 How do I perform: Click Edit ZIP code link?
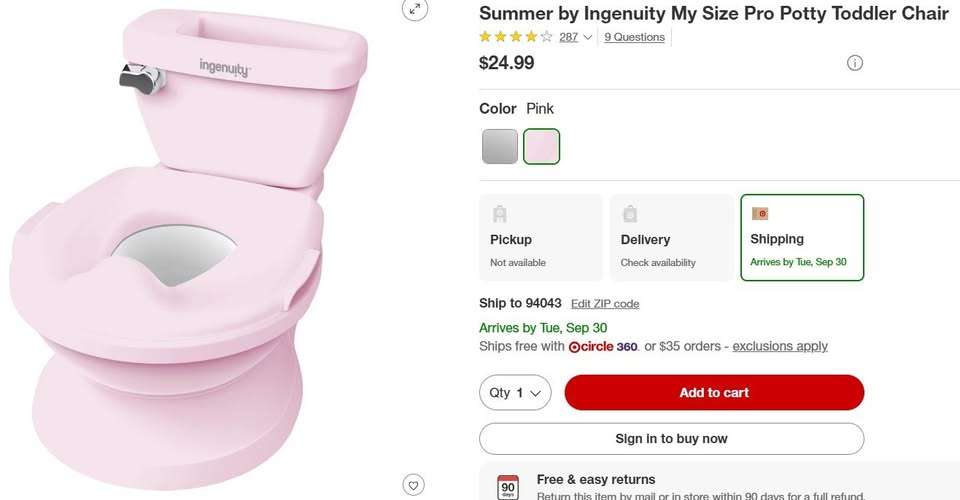click(x=604, y=304)
